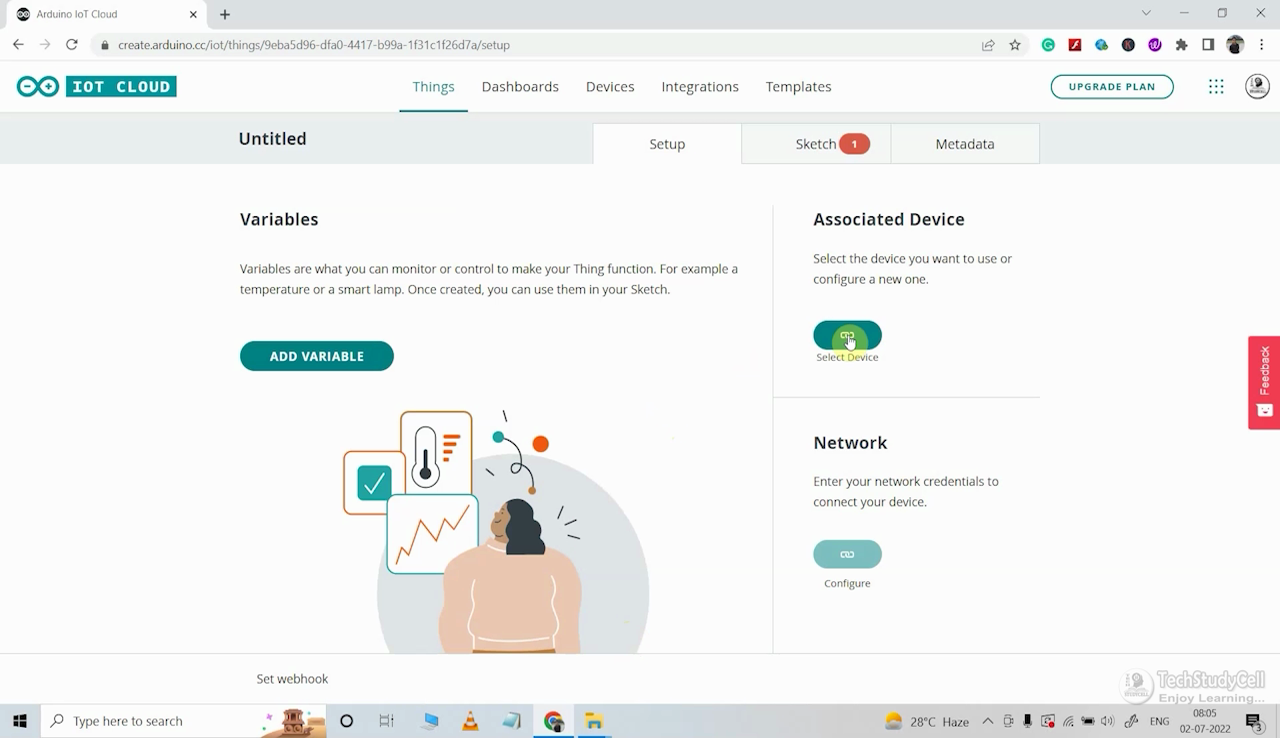Click the Untitled thing name field

pyautogui.click(x=272, y=139)
